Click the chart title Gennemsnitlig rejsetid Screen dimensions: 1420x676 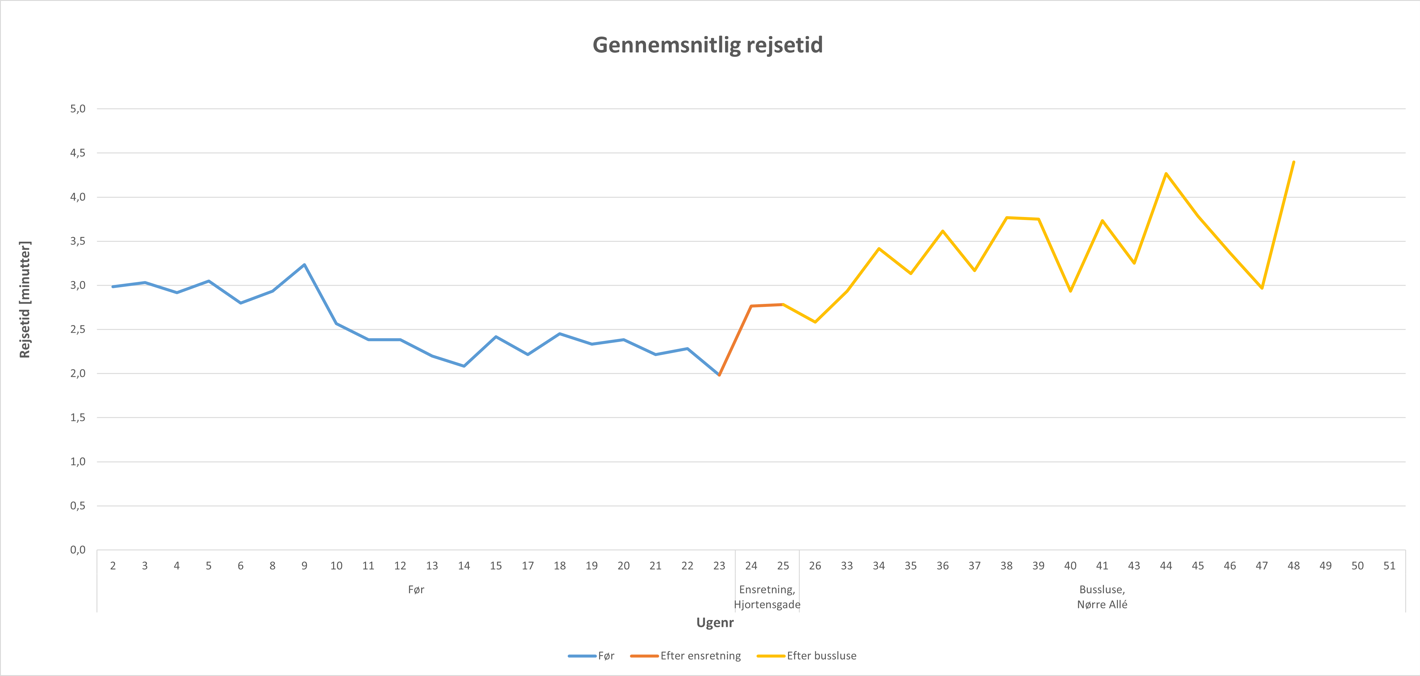pos(708,45)
